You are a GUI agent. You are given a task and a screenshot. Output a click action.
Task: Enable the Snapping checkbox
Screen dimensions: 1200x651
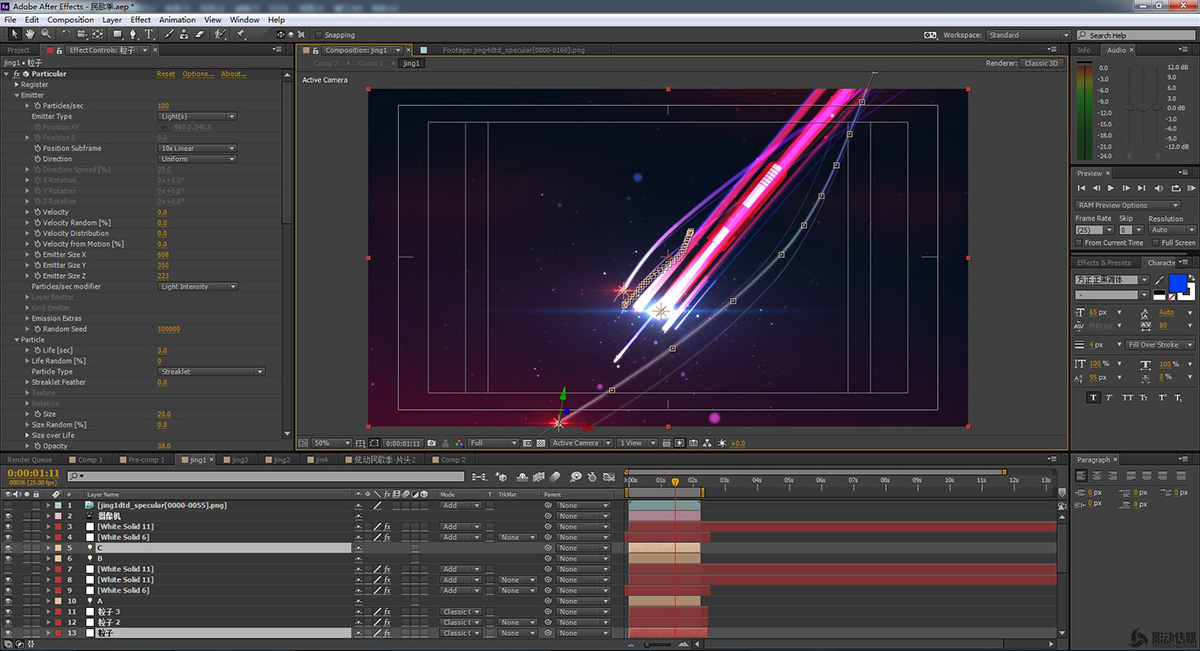(318, 35)
